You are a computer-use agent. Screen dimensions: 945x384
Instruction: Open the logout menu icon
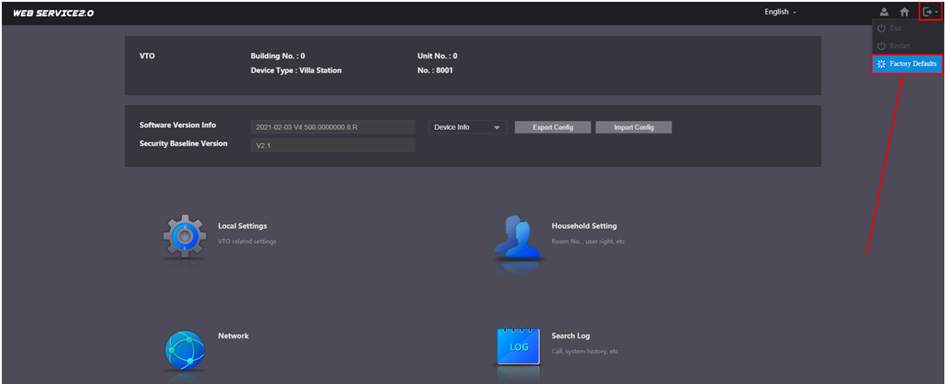pyautogui.click(x=931, y=11)
